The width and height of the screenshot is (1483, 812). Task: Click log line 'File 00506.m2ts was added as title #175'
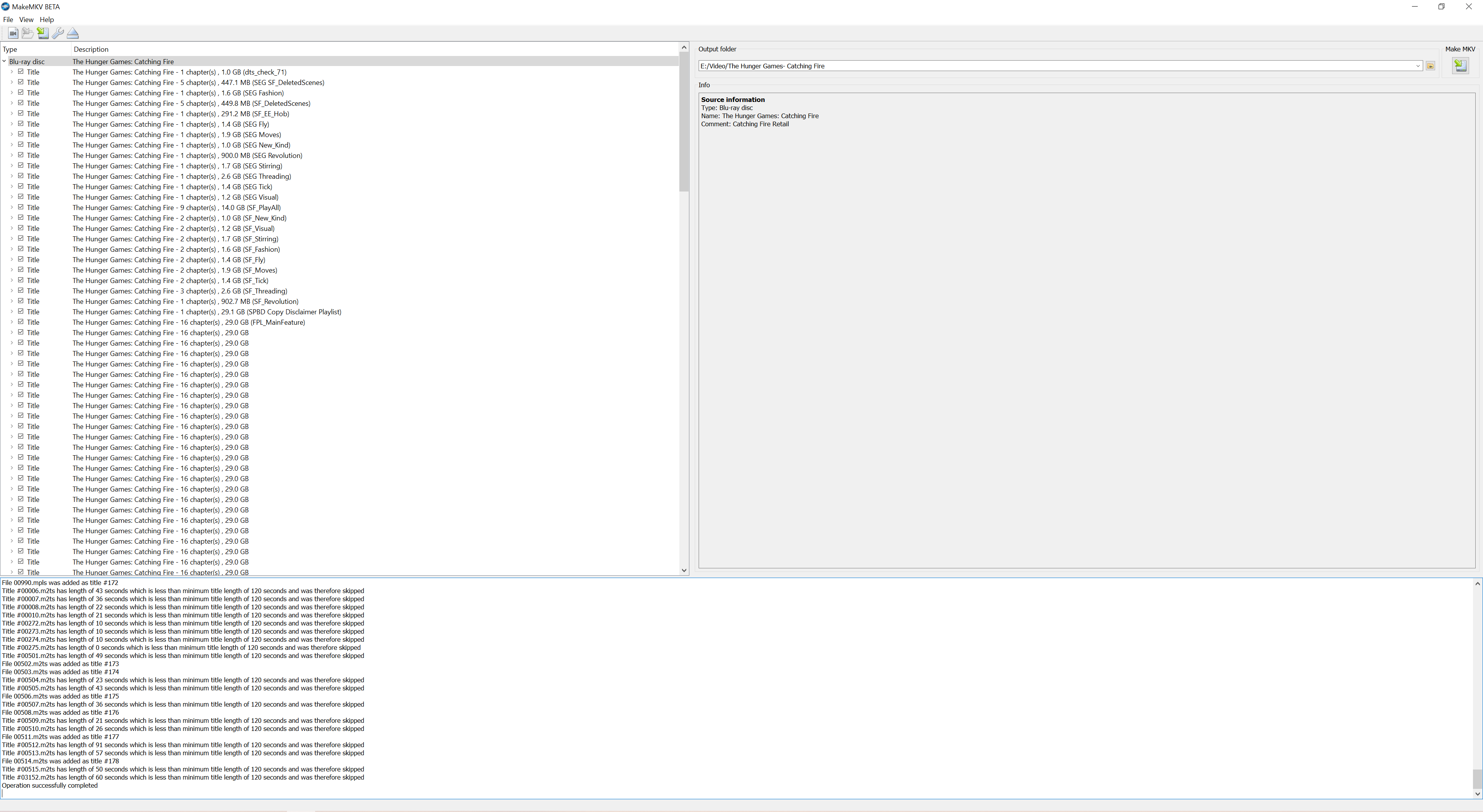(x=61, y=696)
